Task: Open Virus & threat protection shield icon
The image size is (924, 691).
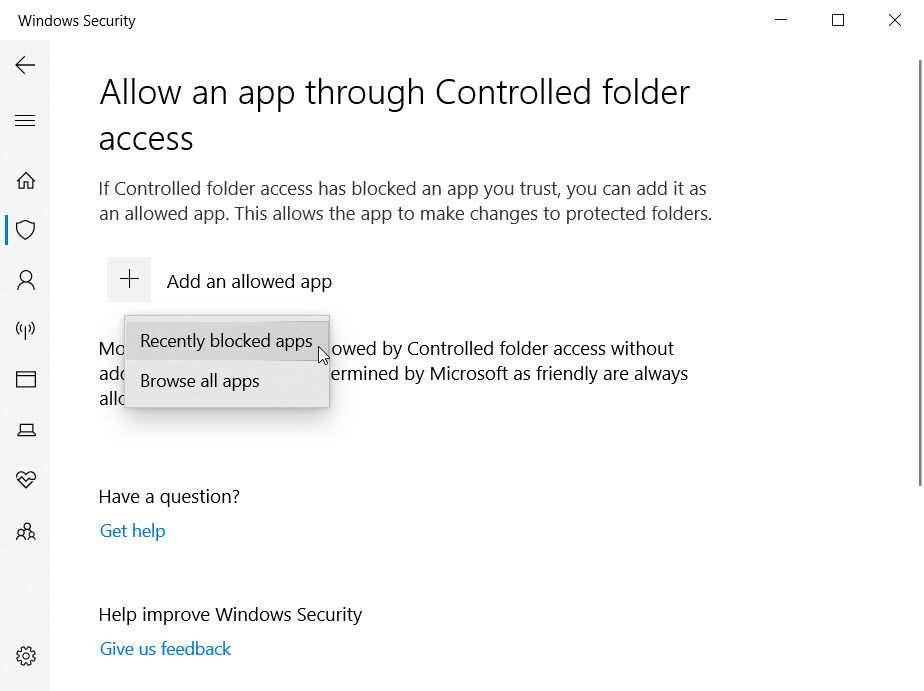Action: tap(26, 230)
